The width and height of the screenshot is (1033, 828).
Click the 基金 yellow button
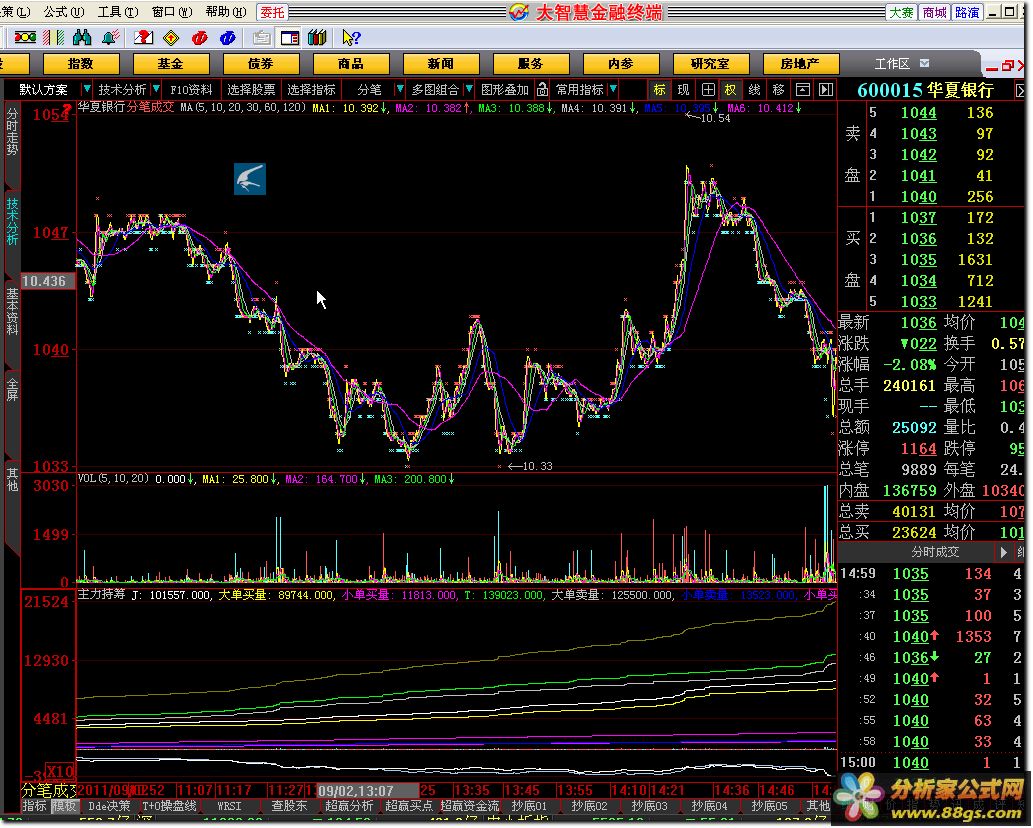coord(171,64)
